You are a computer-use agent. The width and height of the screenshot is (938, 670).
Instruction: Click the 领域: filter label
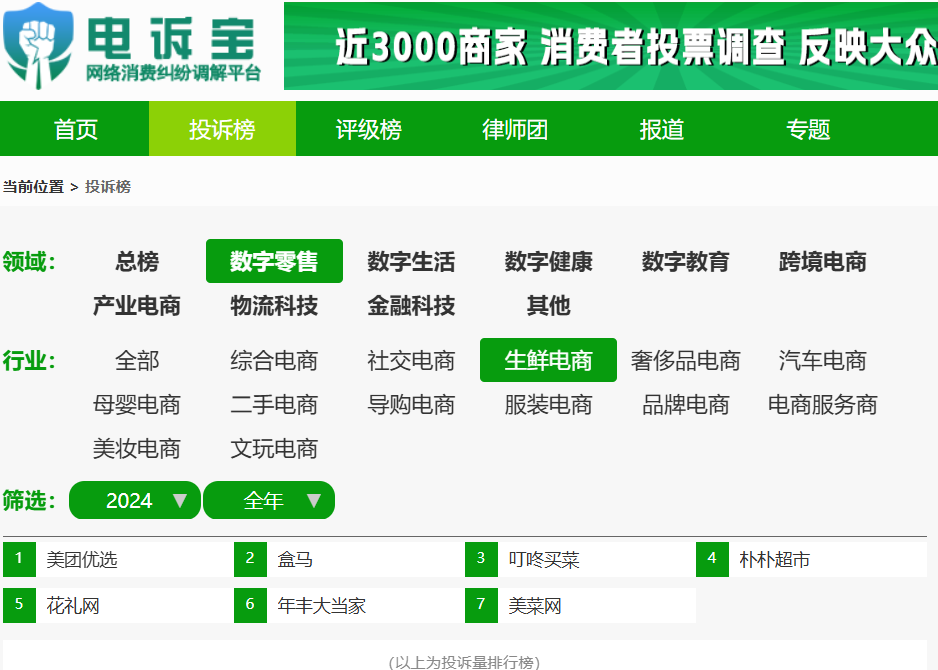coord(29,261)
